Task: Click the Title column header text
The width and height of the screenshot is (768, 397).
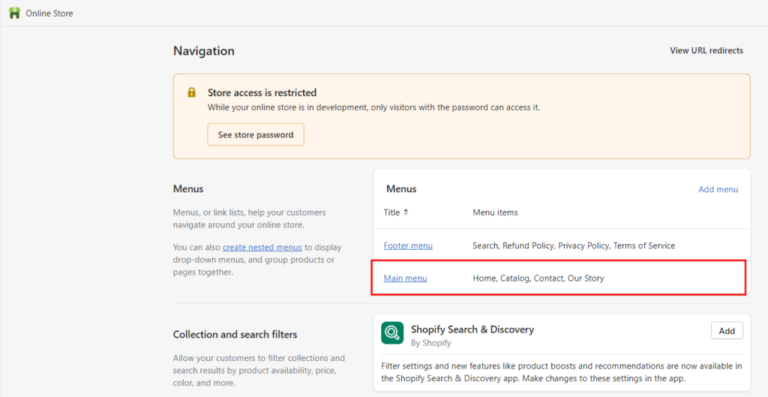Action: point(392,212)
